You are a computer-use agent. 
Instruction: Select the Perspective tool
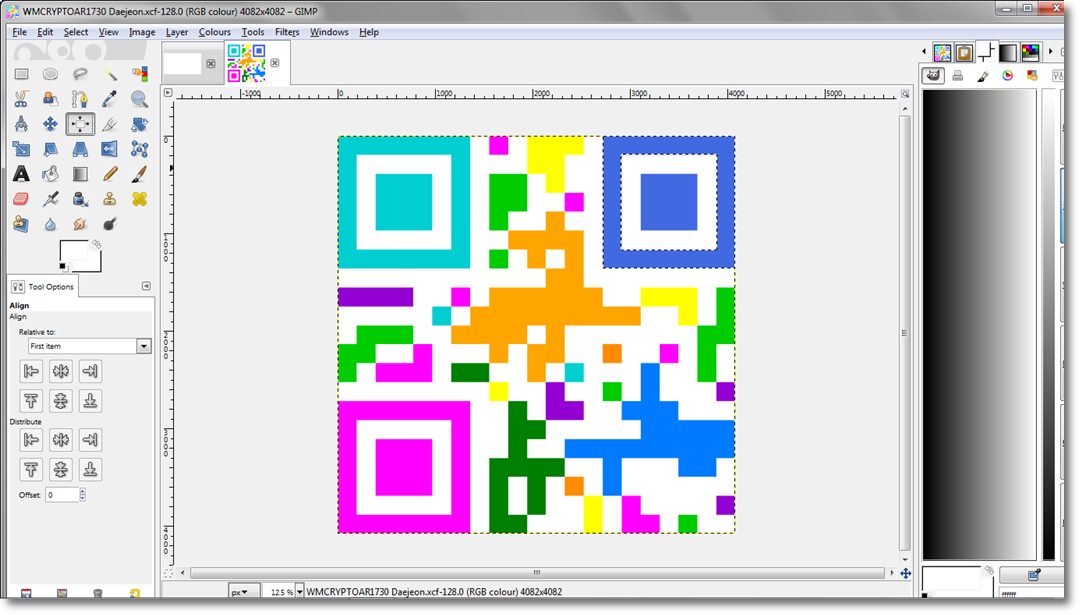tap(80, 149)
